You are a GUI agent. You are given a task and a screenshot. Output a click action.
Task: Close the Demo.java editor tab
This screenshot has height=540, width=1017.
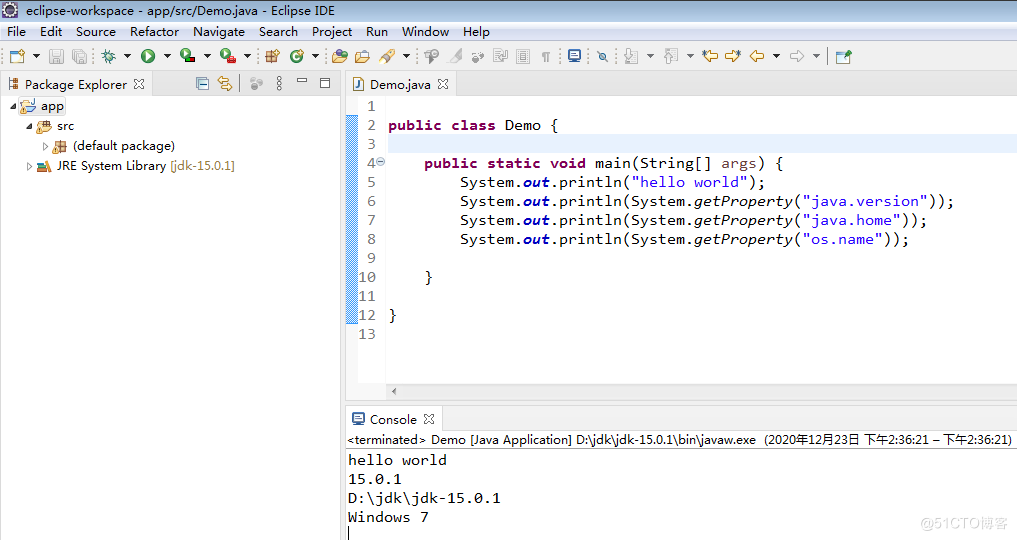(443, 84)
